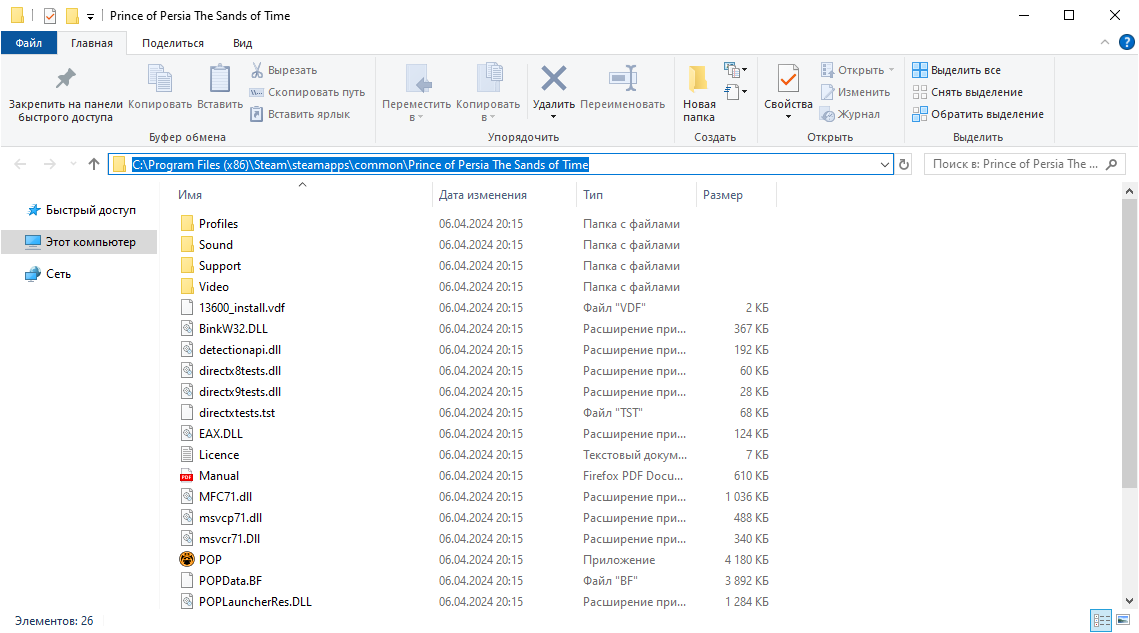Refresh the folder view
This screenshot has height=633, width=1139.
[x=904, y=164]
